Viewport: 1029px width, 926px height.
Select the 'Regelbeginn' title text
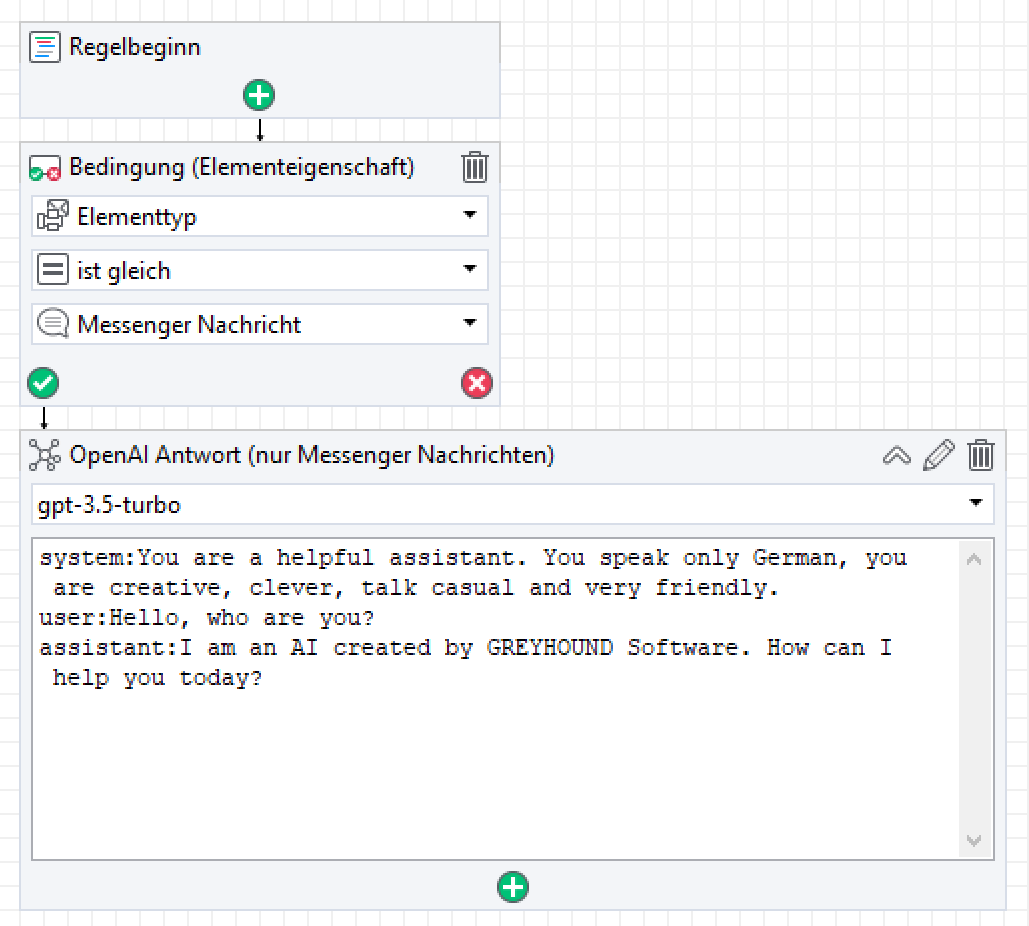[x=135, y=47]
